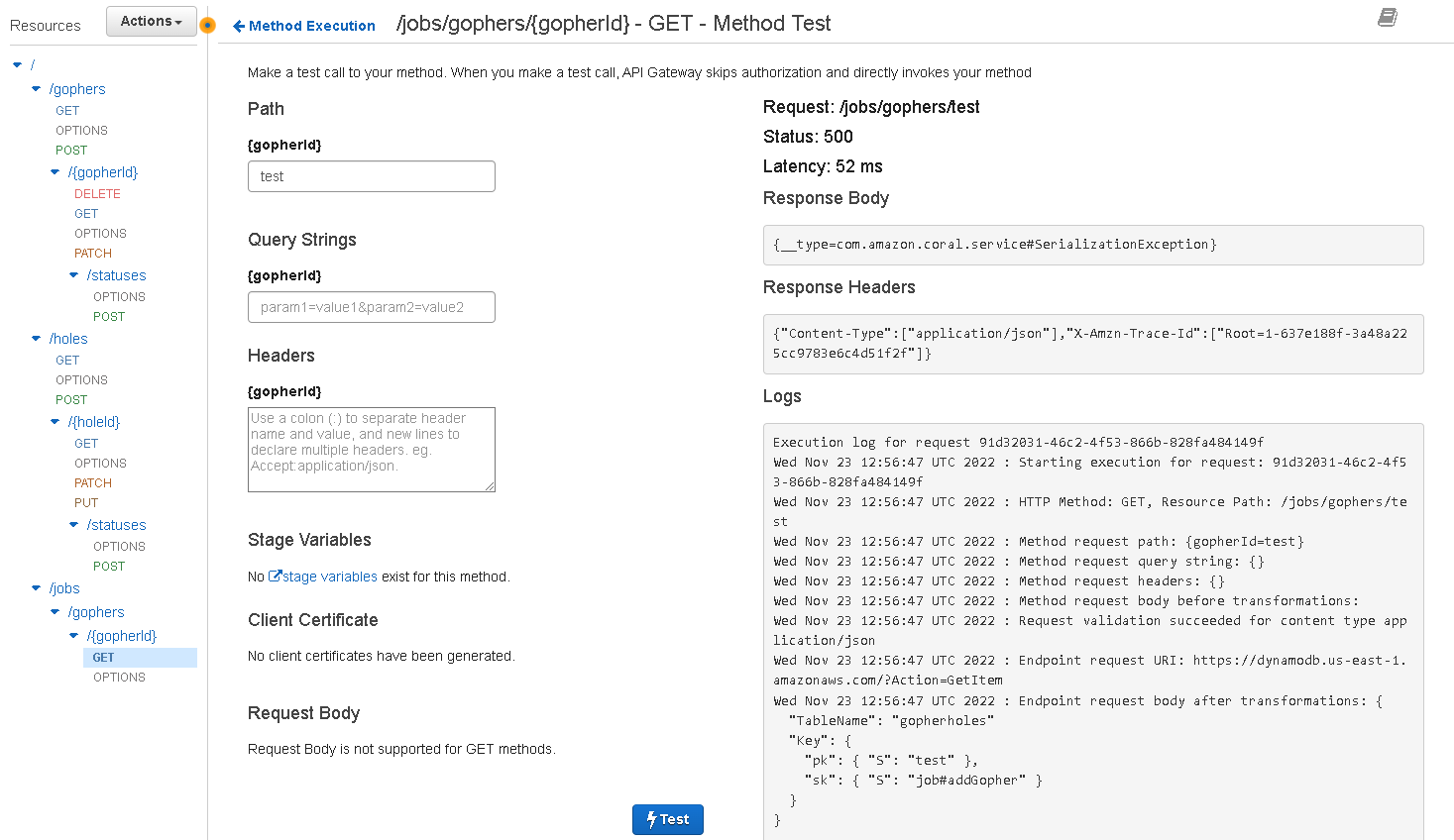Select PATCH method under /{holeId}

93,483
